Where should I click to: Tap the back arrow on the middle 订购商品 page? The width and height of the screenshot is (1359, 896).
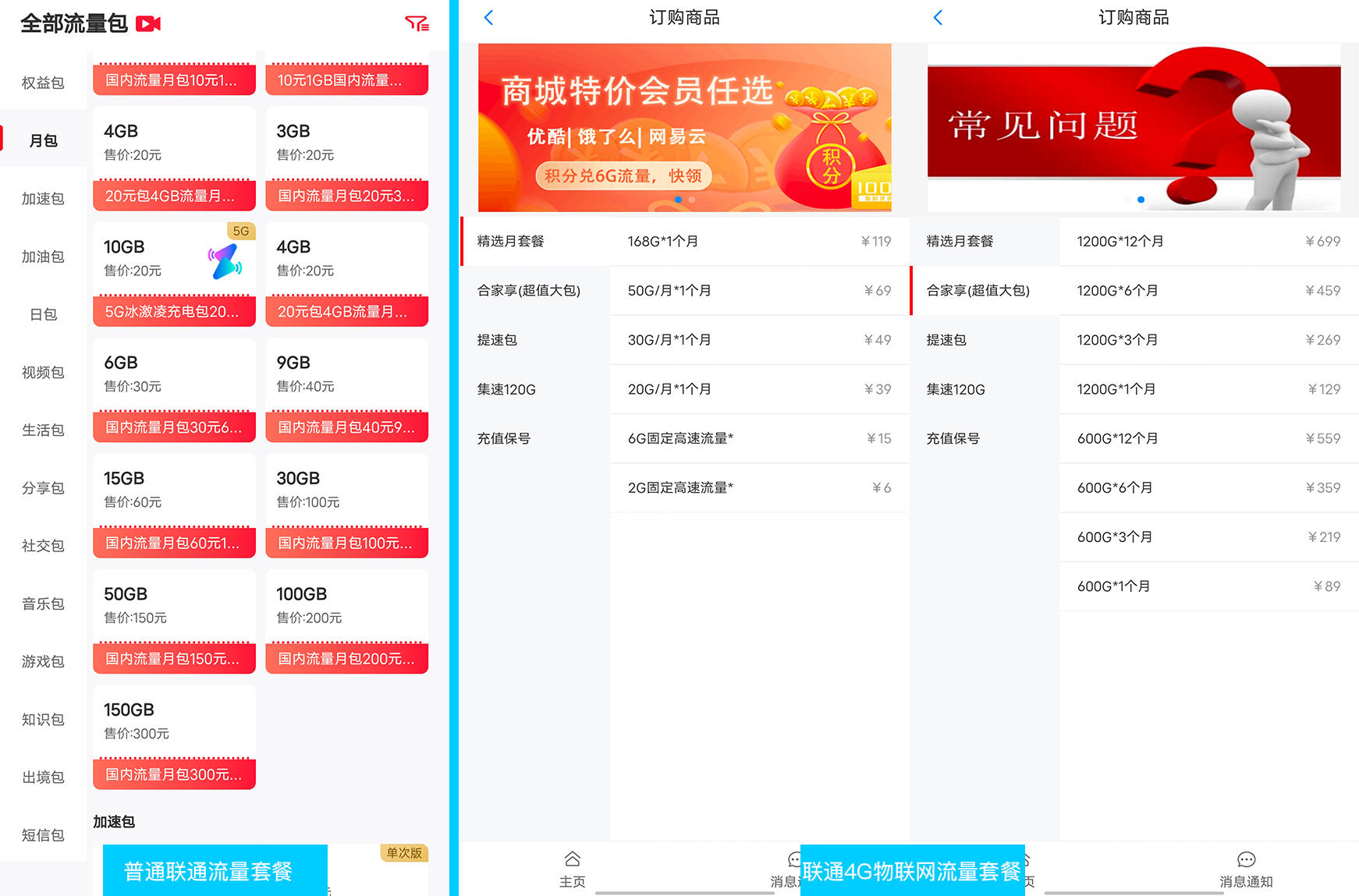(x=488, y=17)
